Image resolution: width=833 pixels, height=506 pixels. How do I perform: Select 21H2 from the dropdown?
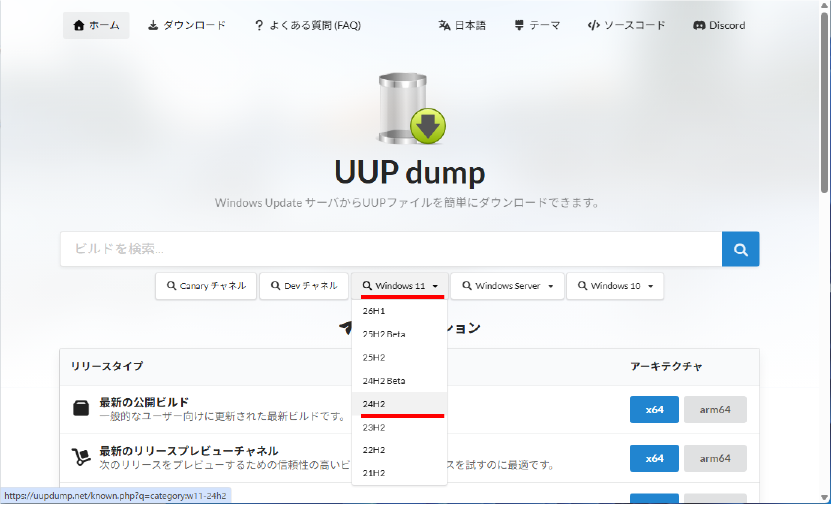point(400,473)
